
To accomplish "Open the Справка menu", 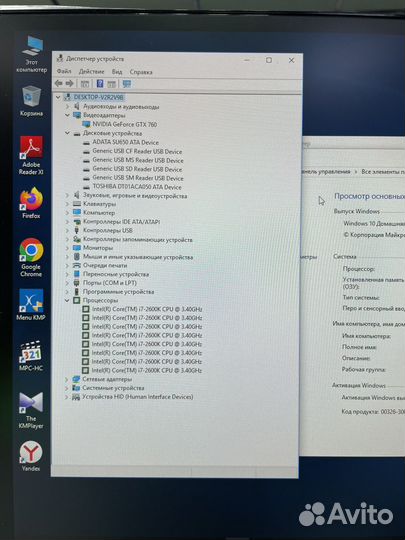I will click(x=141, y=72).
